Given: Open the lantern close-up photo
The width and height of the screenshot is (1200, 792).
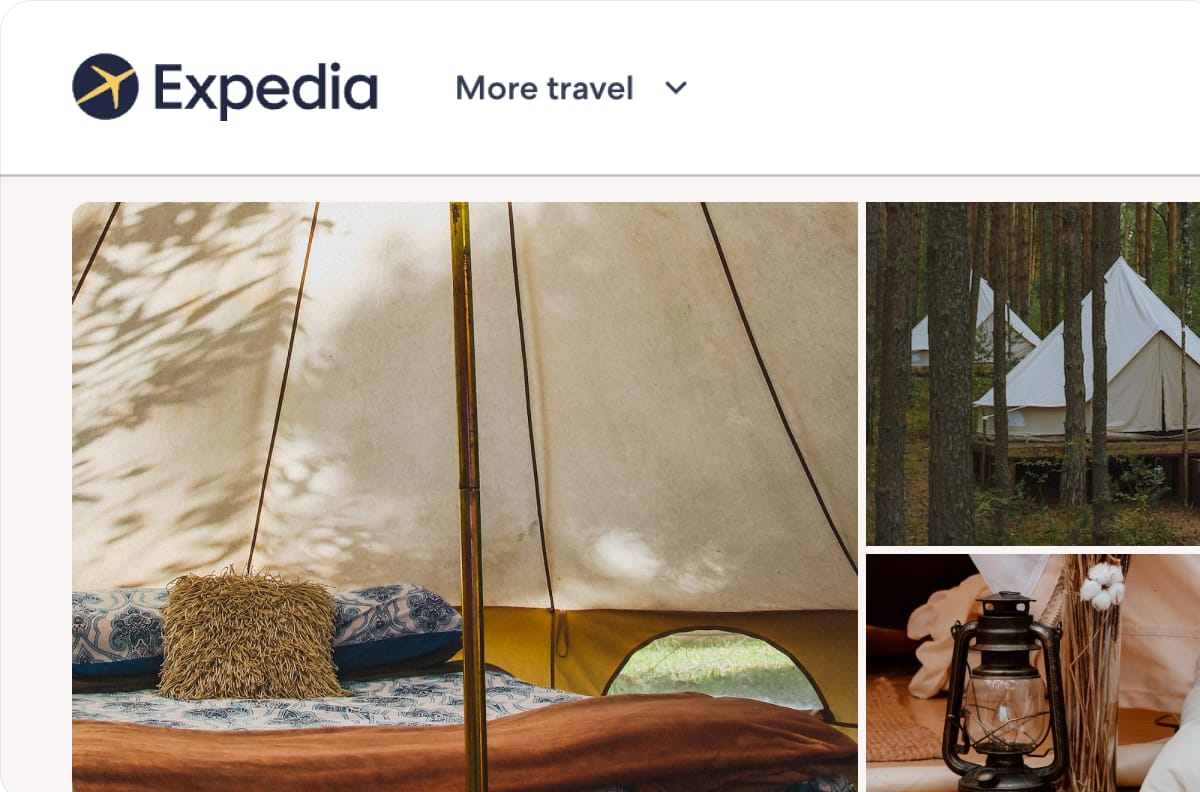Looking at the screenshot, I should (x=1033, y=673).
